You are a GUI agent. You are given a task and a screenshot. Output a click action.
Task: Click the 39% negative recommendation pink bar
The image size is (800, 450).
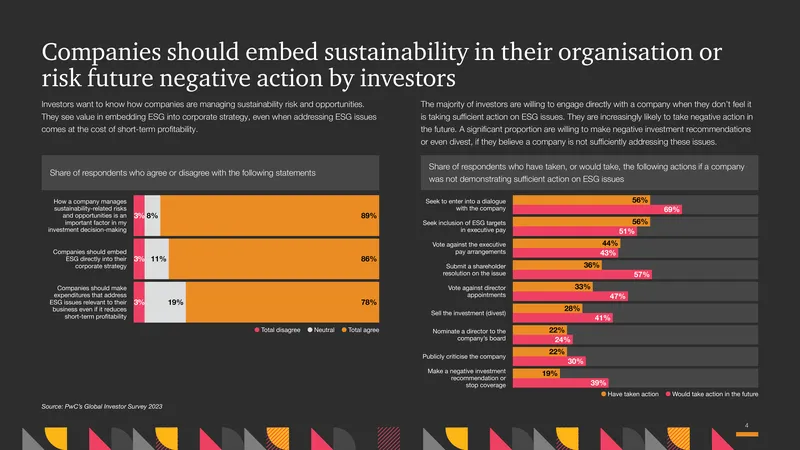pos(560,383)
